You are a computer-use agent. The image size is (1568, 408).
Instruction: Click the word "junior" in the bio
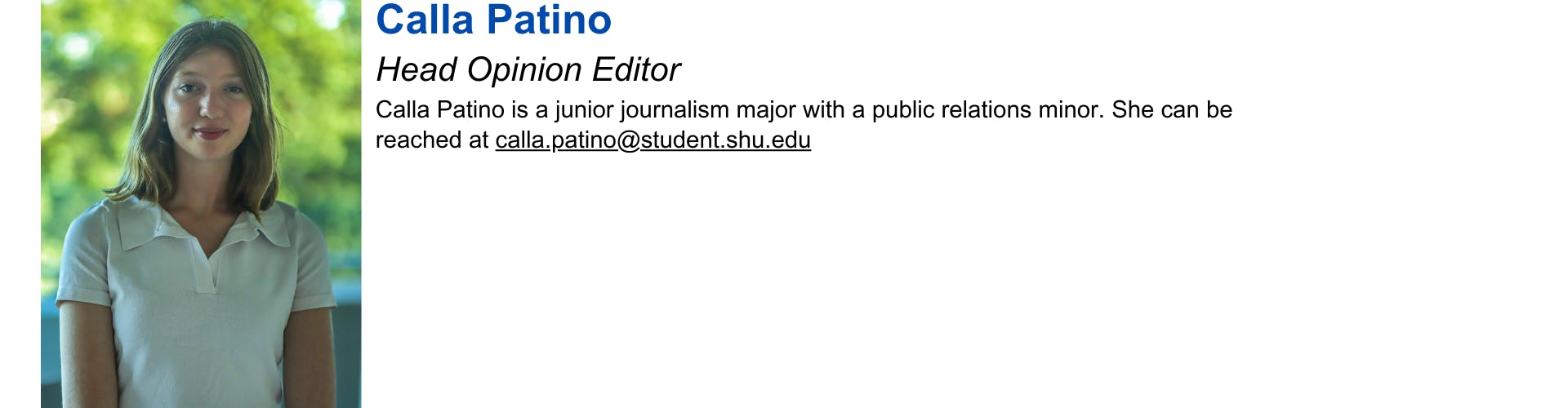coord(583,110)
